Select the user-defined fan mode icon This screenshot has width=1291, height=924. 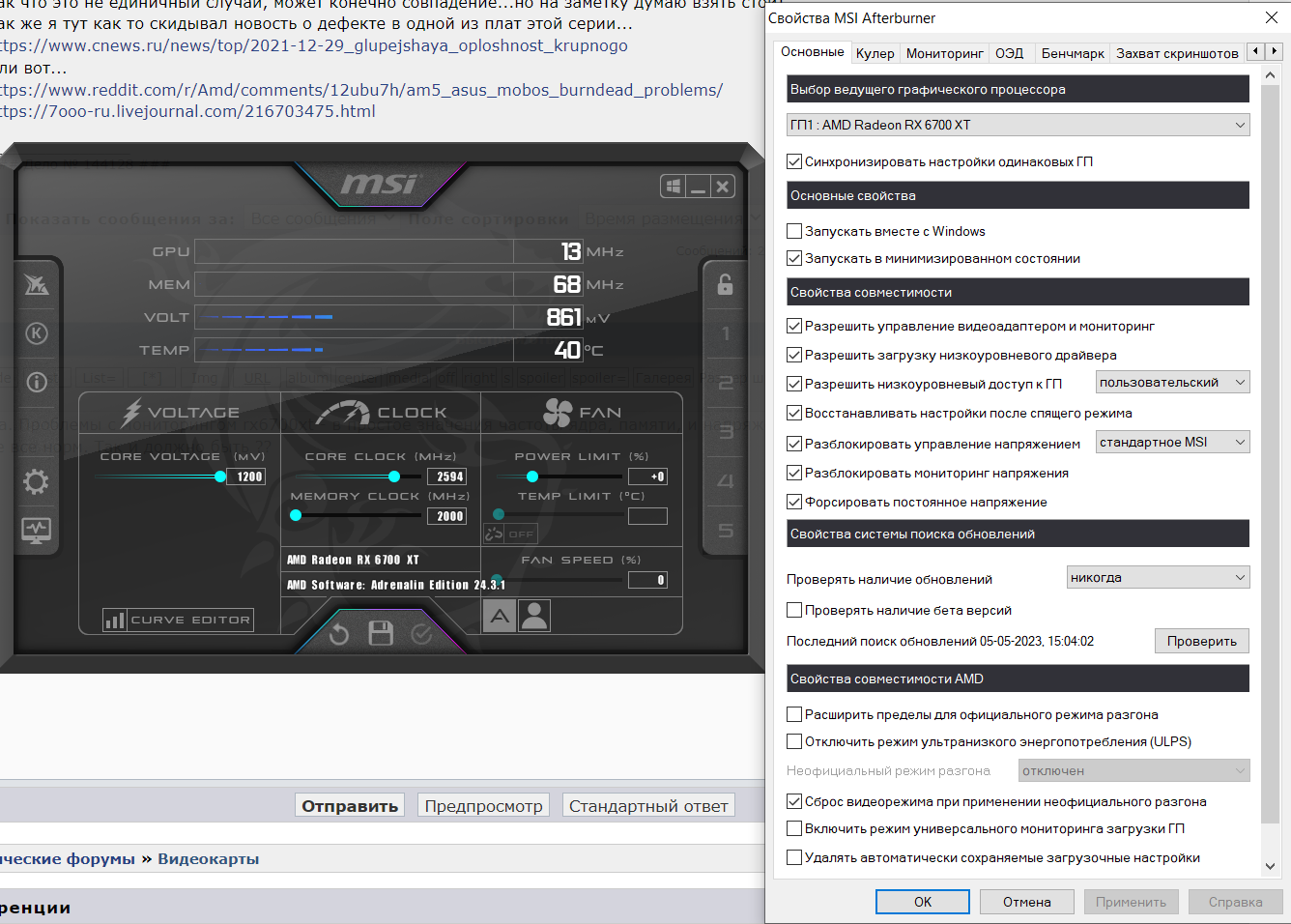click(534, 616)
